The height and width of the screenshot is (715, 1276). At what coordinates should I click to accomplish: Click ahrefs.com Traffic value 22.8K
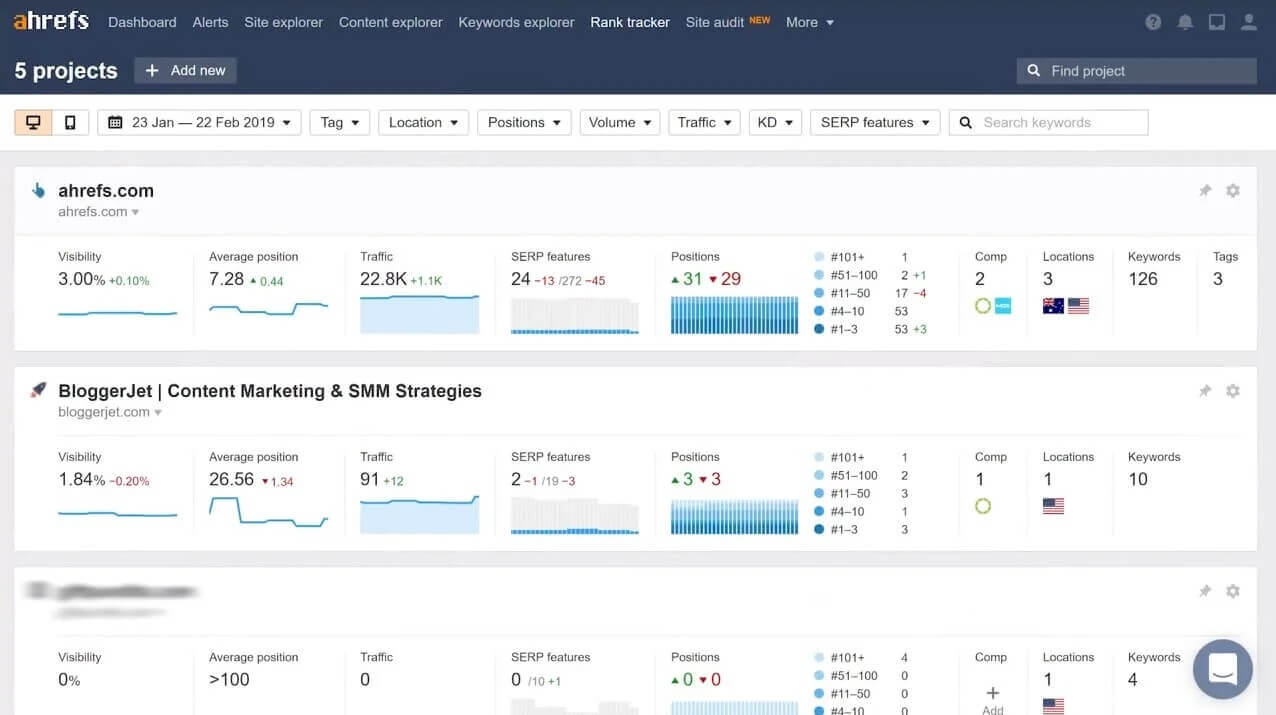click(x=383, y=279)
